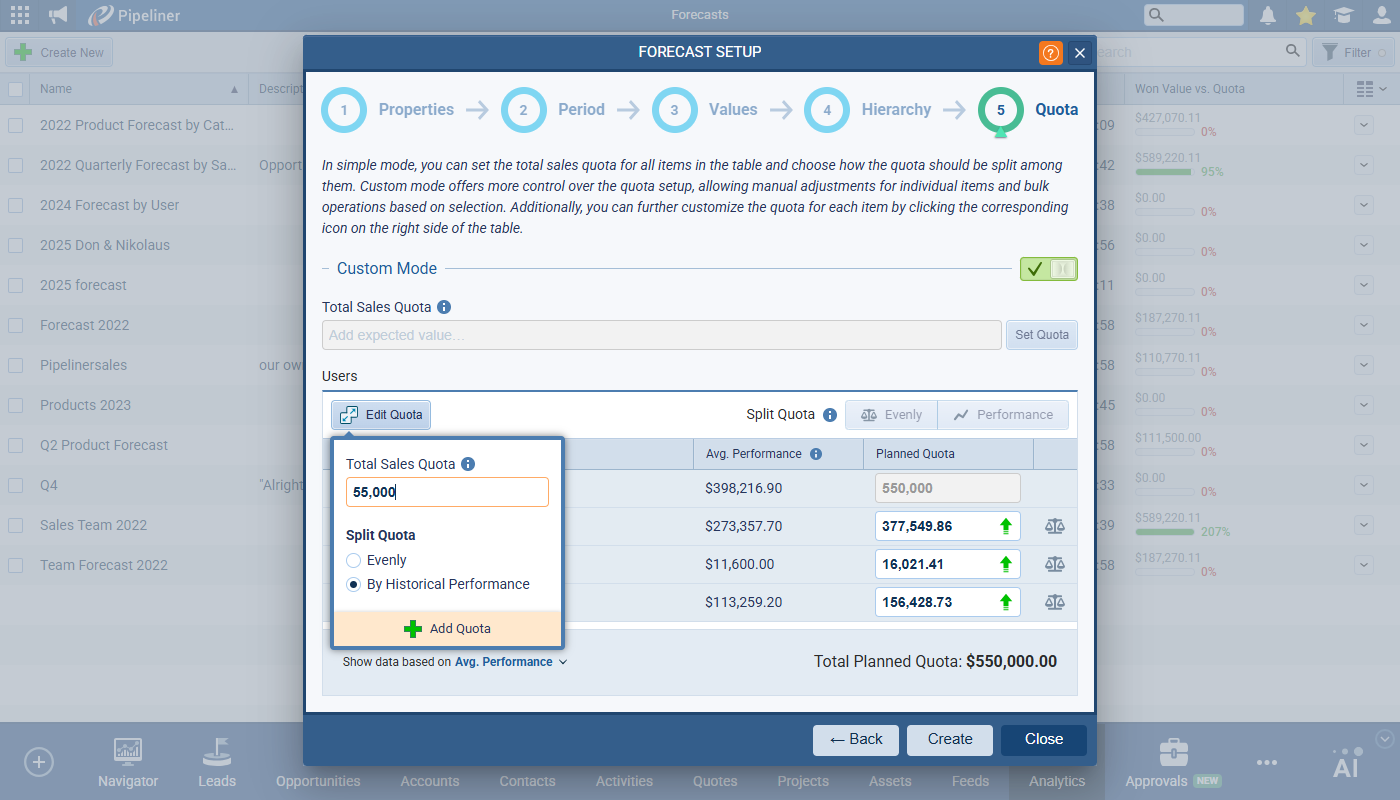The image size is (1400, 800).
Task: Click the balance scale icon beside 377,549.86
Action: (1055, 526)
